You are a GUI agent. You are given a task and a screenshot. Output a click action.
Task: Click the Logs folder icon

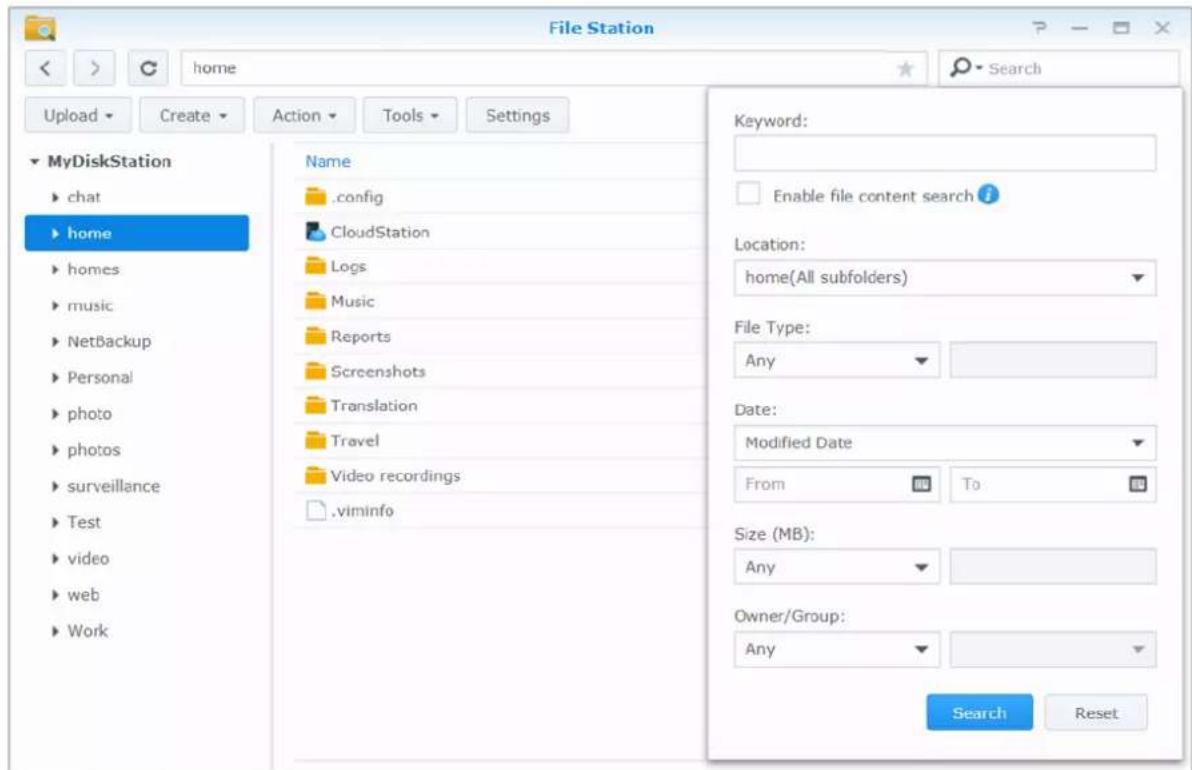coord(315,266)
